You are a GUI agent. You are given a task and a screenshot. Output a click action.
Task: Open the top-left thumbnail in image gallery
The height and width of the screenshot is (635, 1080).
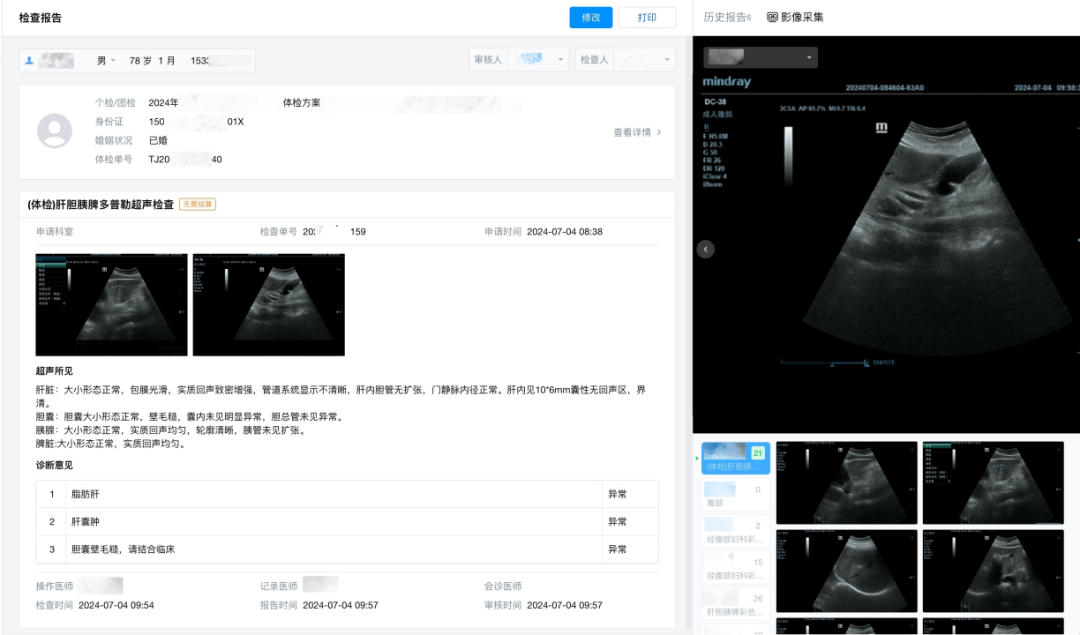tap(846, 483)
